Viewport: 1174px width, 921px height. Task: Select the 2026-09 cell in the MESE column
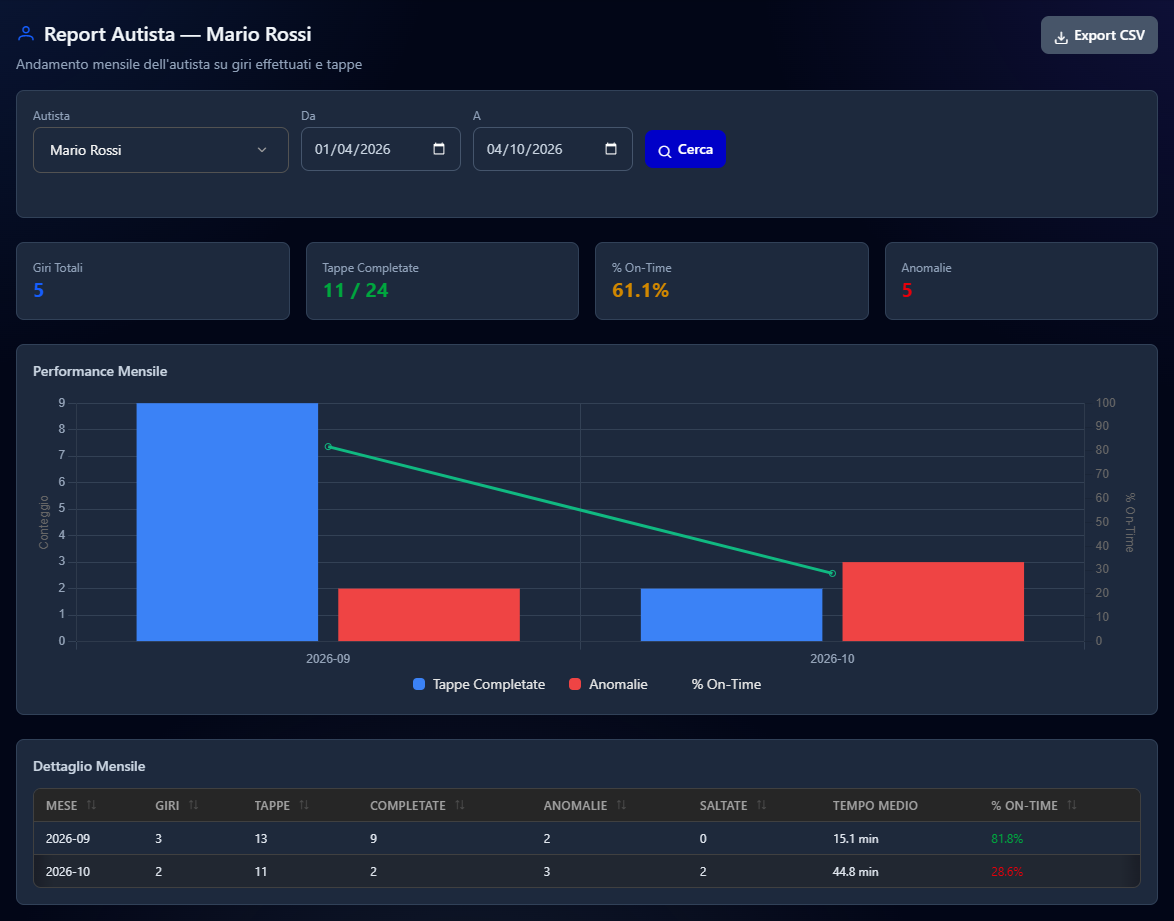(x=68, y=839)
